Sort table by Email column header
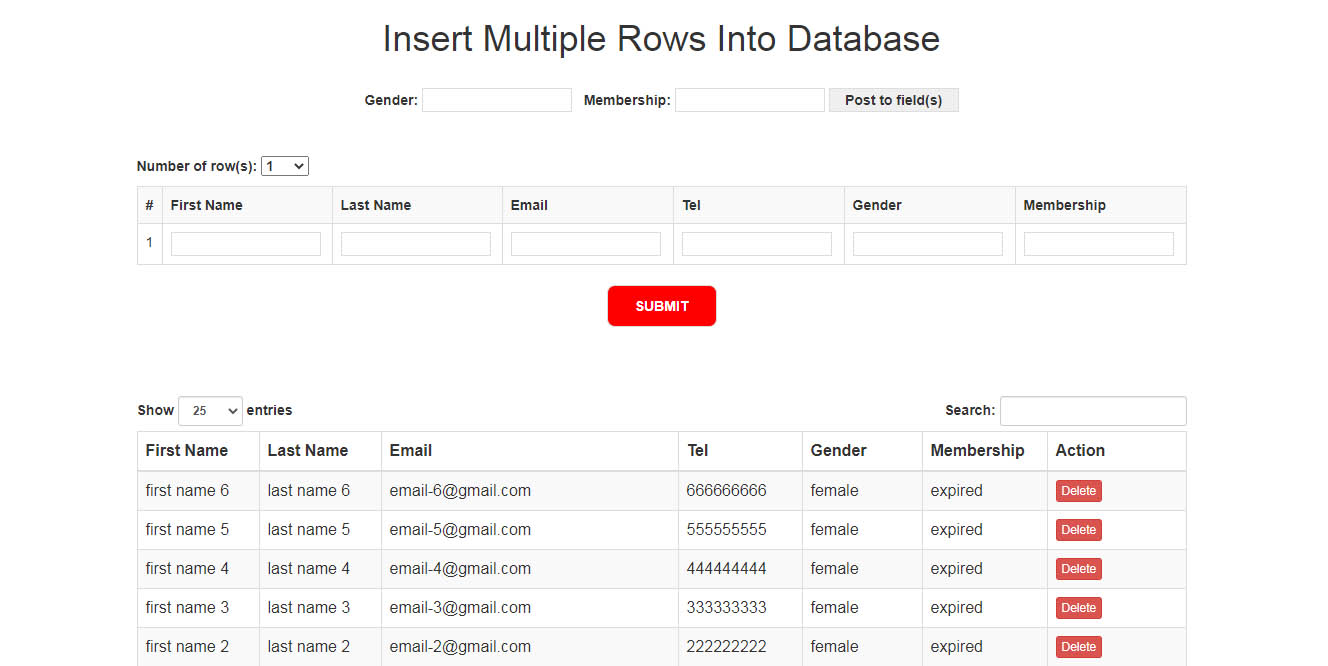1328x666 pixels. pyautogui.click(x=530, y=451)
